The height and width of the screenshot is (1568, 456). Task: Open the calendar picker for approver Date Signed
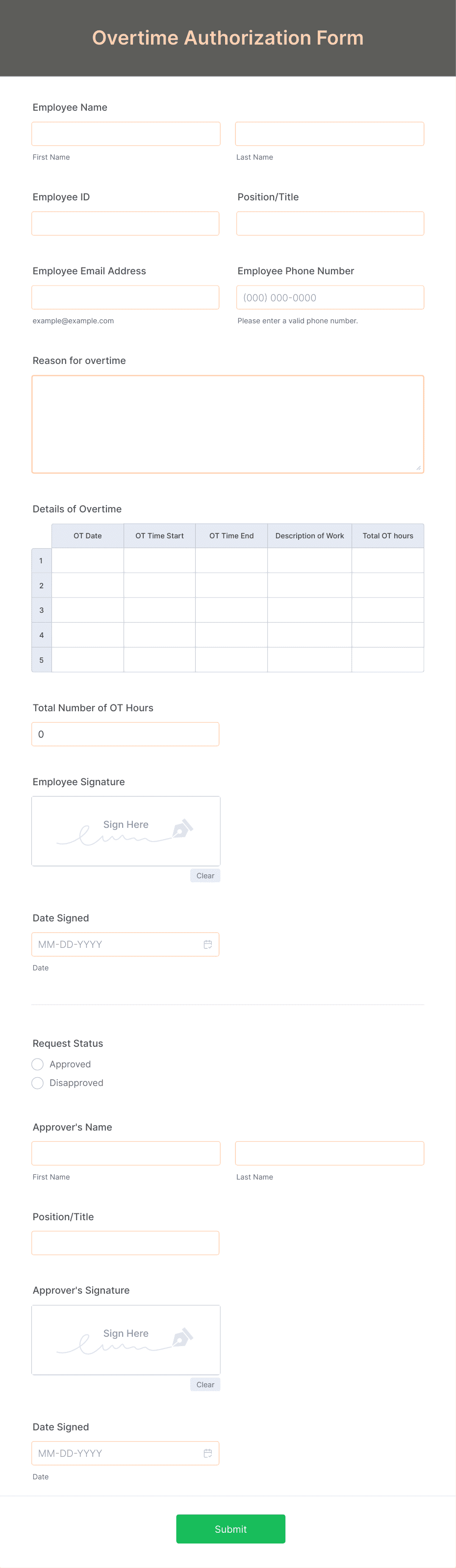207,1453
